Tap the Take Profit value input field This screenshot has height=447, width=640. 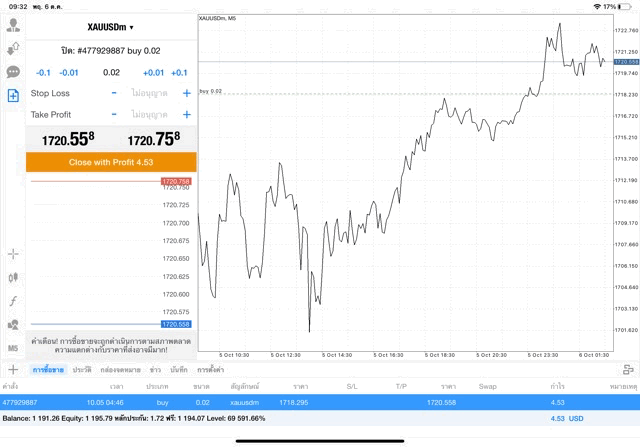coord(150,115)
